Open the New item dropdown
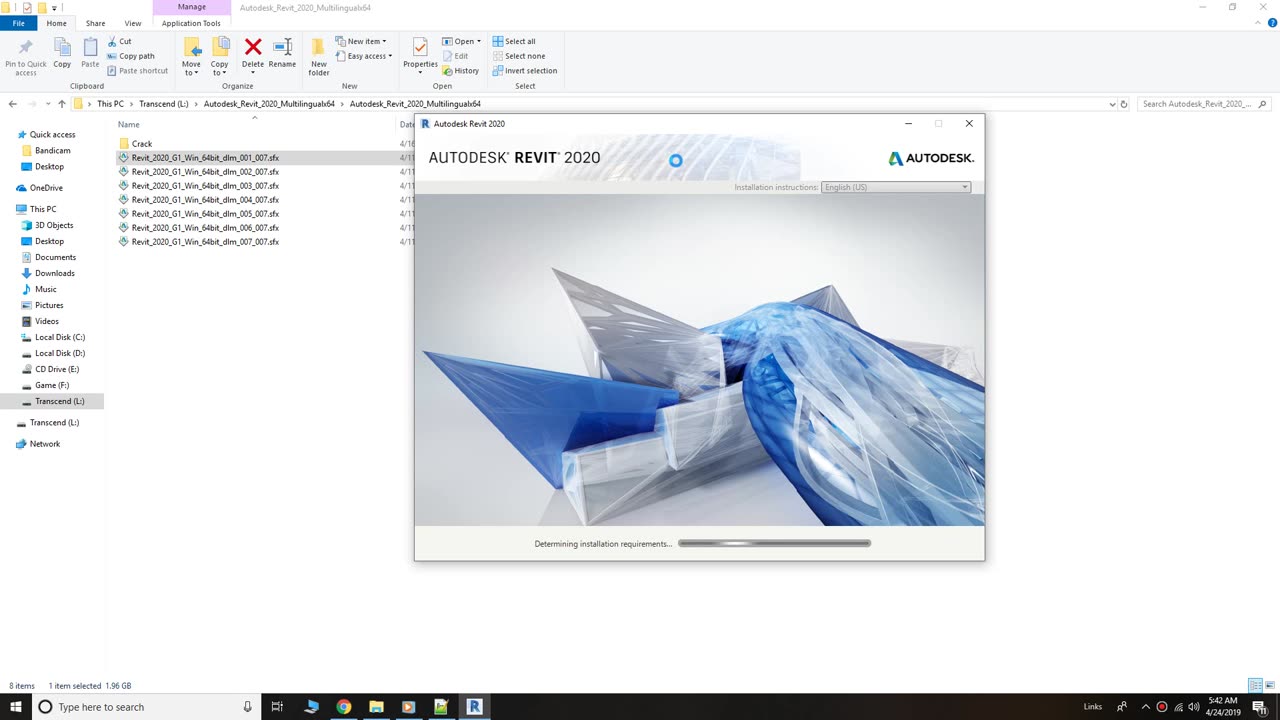This screenshot has width=1280, height=720. pyautogui.click(x=361, y=42)
